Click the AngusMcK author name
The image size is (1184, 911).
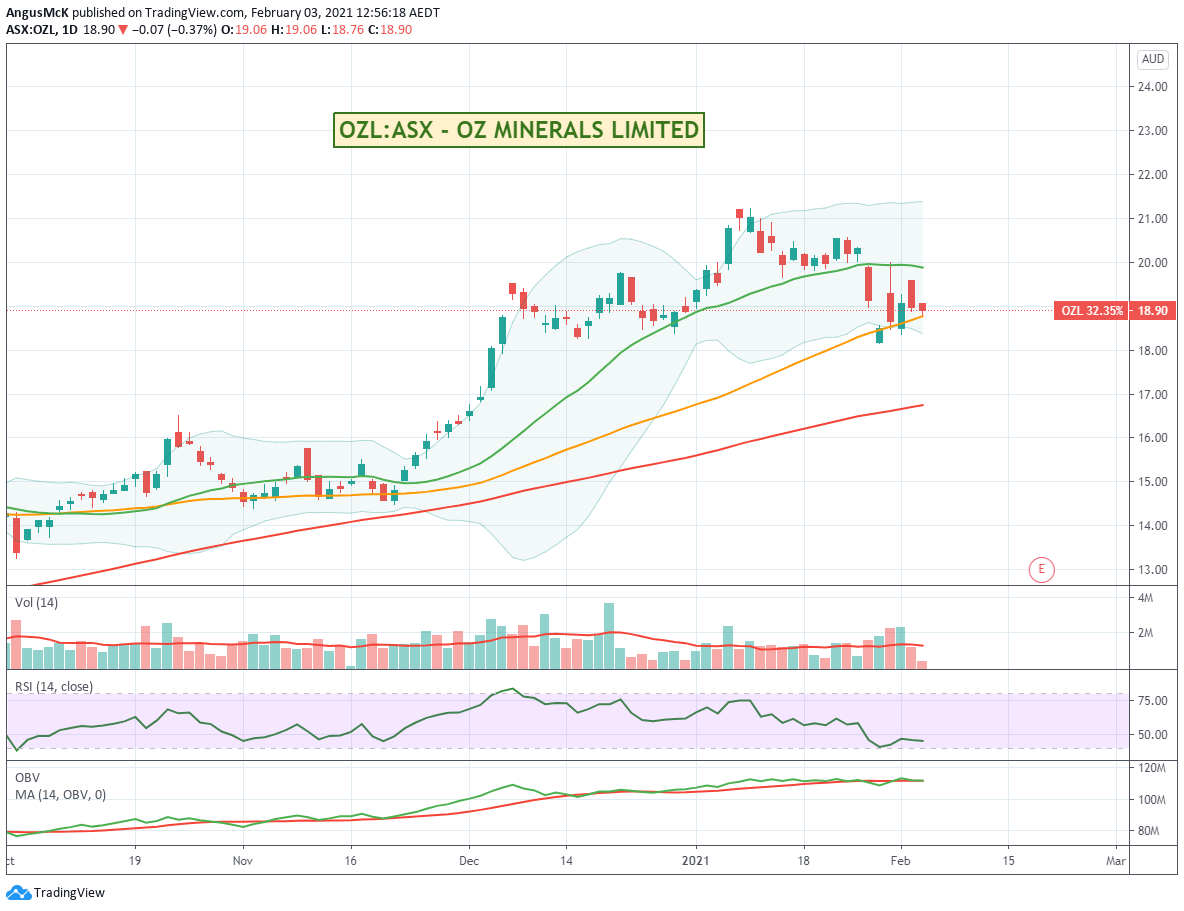point(38,13)
